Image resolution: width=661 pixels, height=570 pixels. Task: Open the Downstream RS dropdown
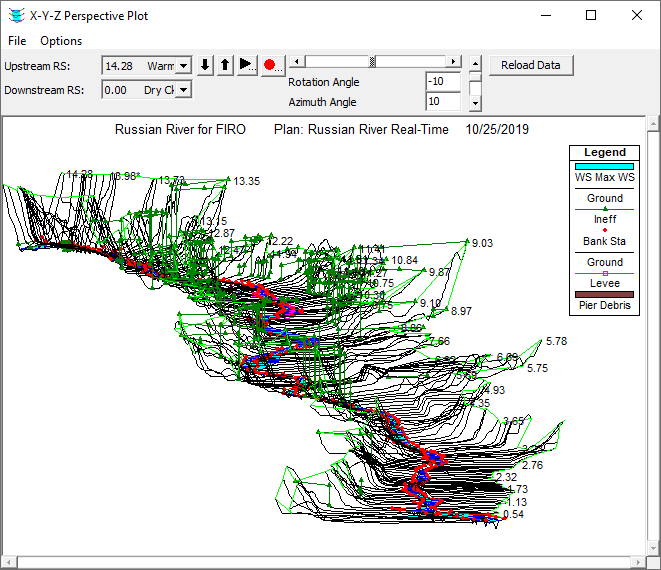click(x=183, y=89)
